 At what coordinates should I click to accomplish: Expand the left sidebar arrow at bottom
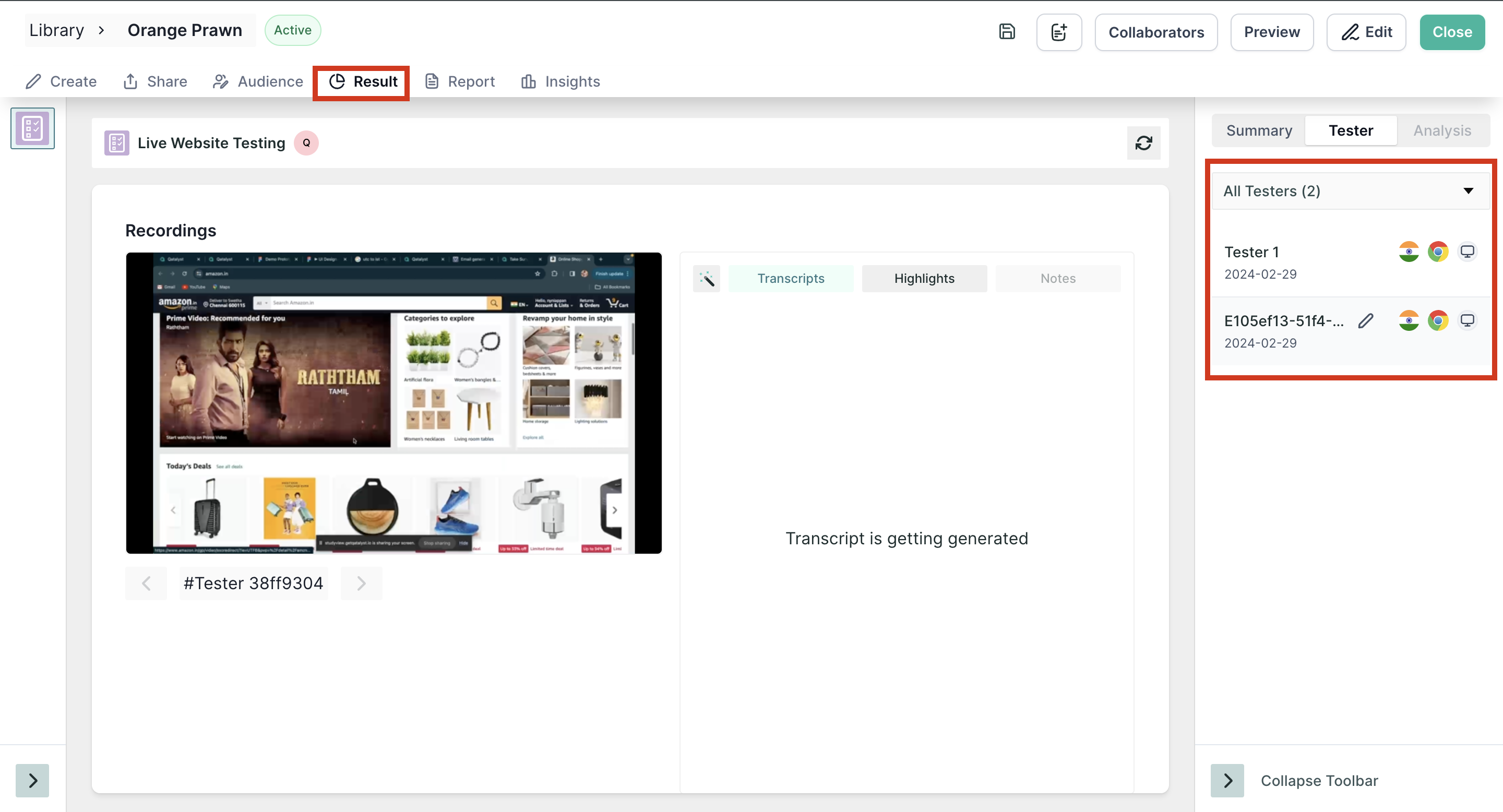(x=32, y=781)
